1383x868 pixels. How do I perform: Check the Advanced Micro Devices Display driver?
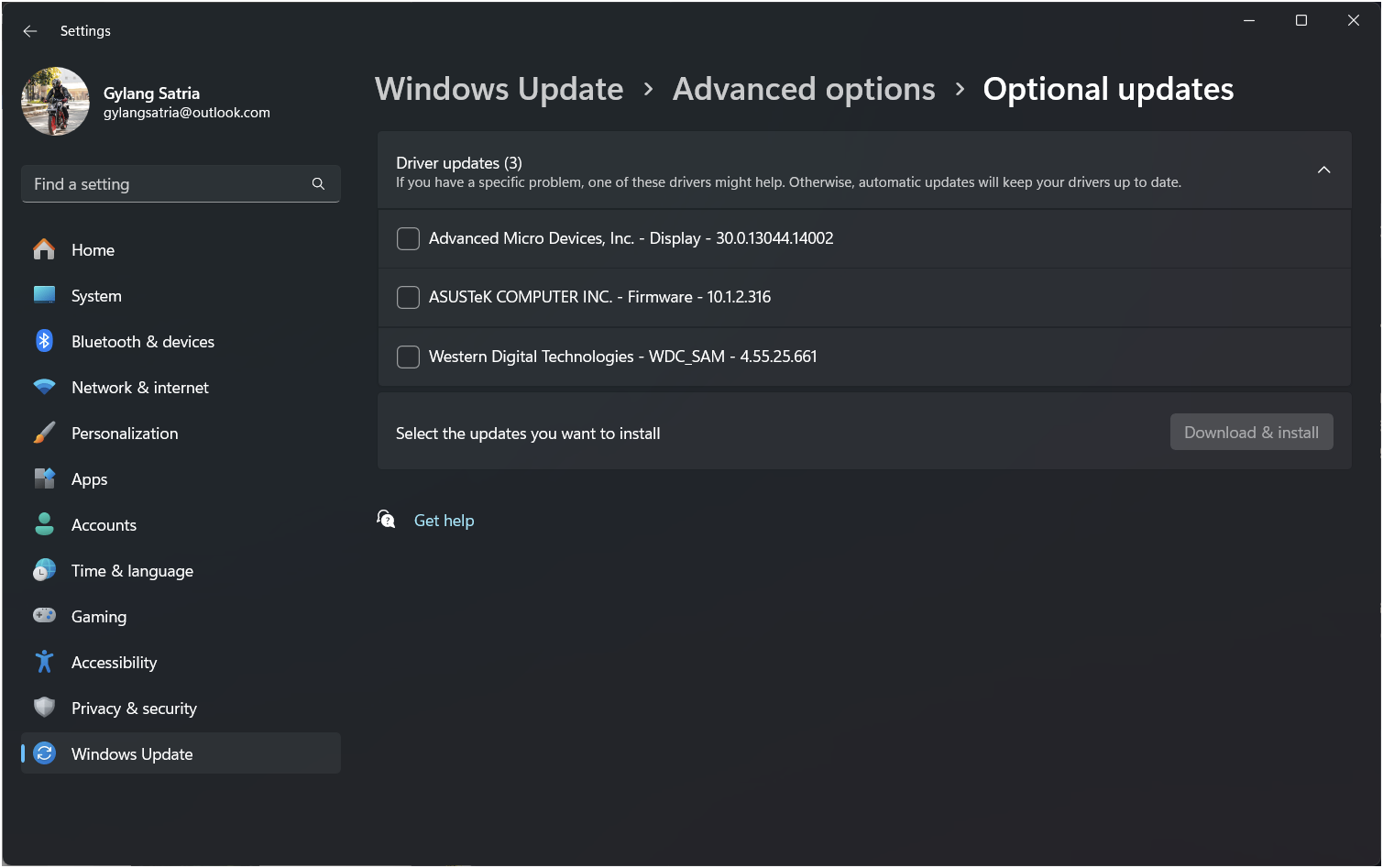coord(408,238)
